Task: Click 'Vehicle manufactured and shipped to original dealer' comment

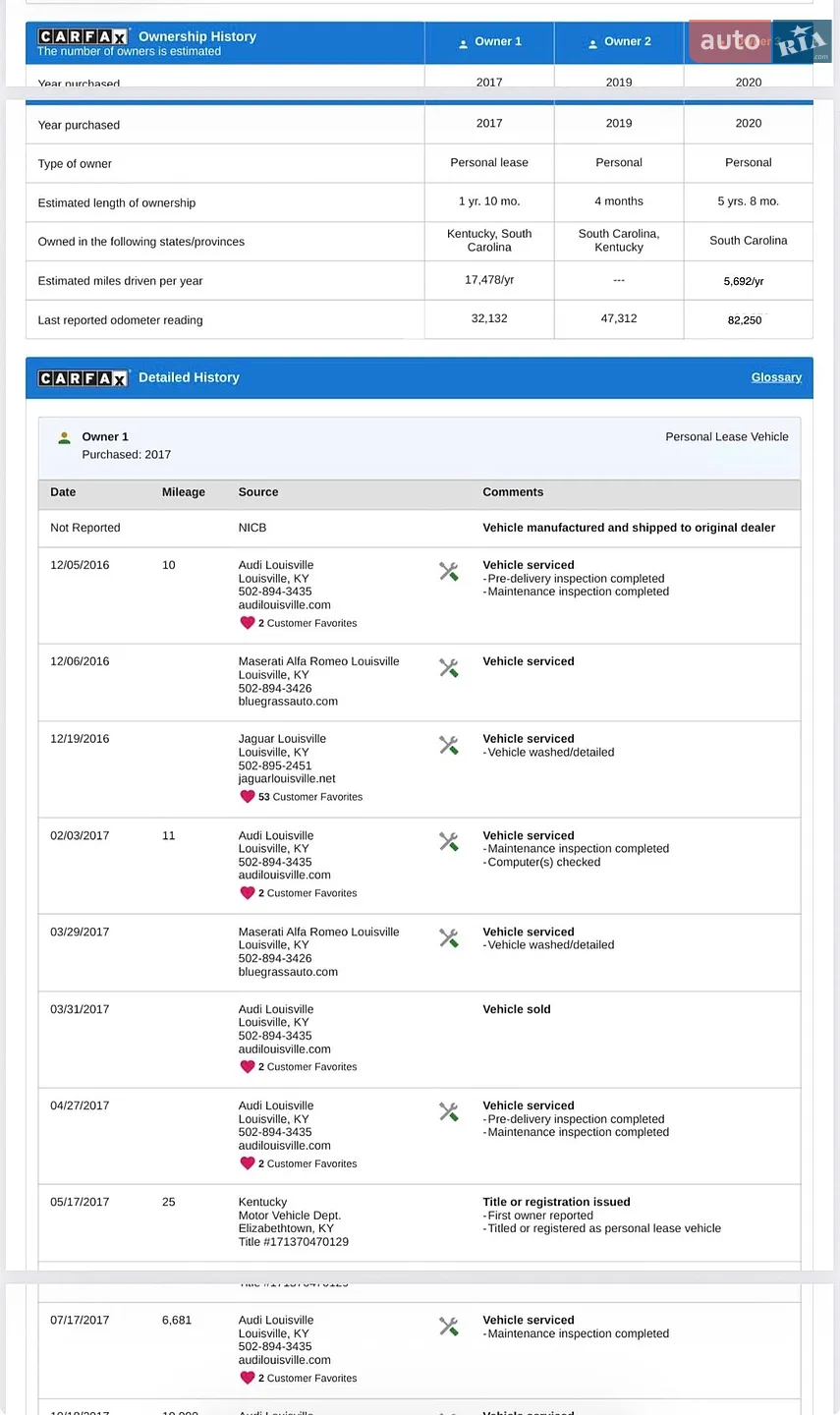Action: pyautogui.click(x=629, y=528)
